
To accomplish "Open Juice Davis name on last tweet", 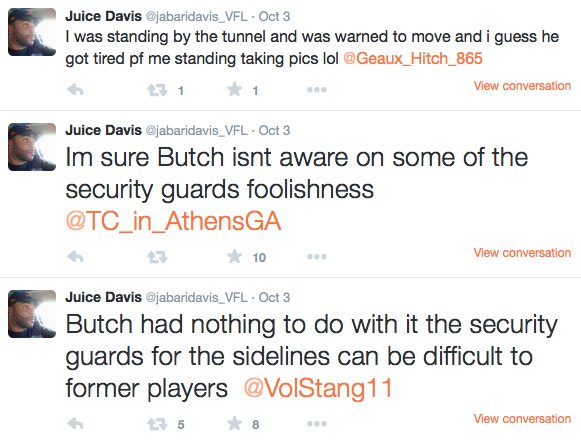I will (103, 297).
